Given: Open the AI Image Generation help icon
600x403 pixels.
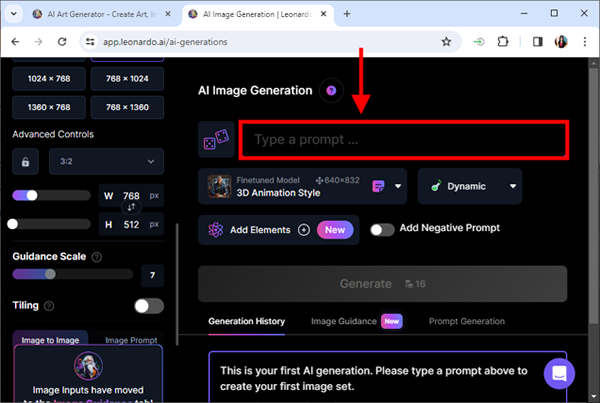Looking at the screenshot, I should pos(331,90).
